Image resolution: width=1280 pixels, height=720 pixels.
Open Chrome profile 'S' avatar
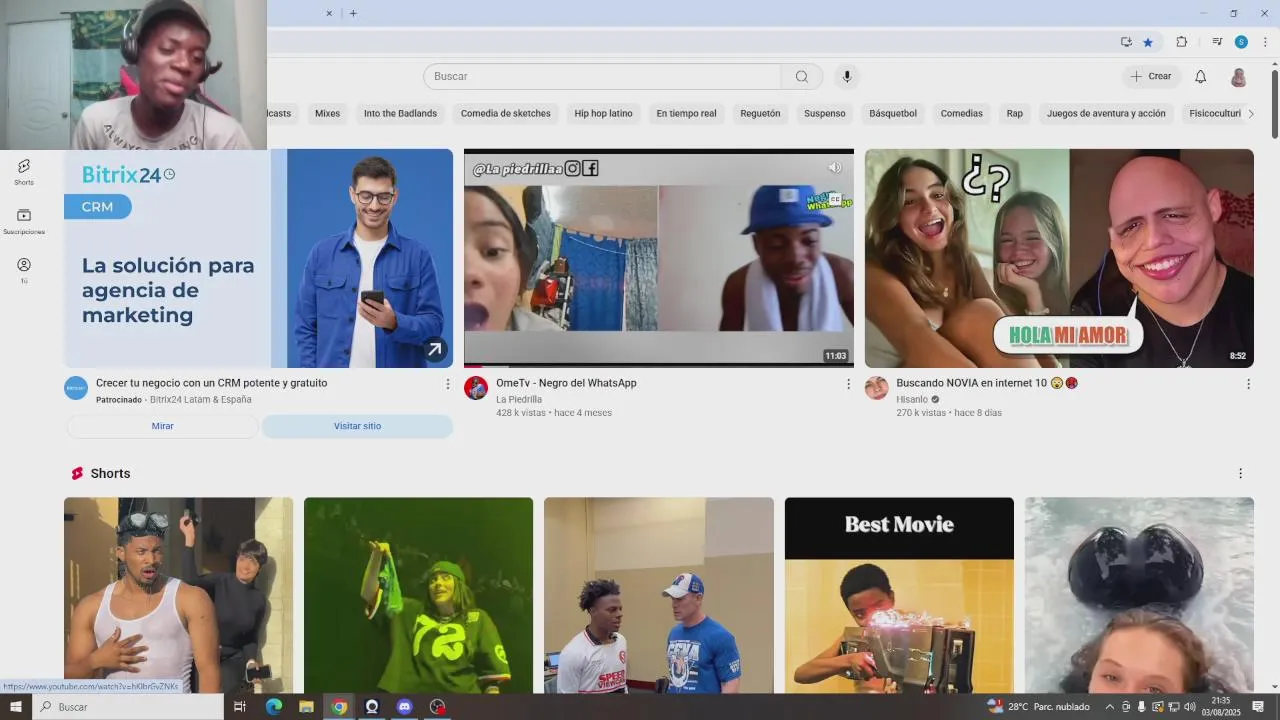(1241, 42)
